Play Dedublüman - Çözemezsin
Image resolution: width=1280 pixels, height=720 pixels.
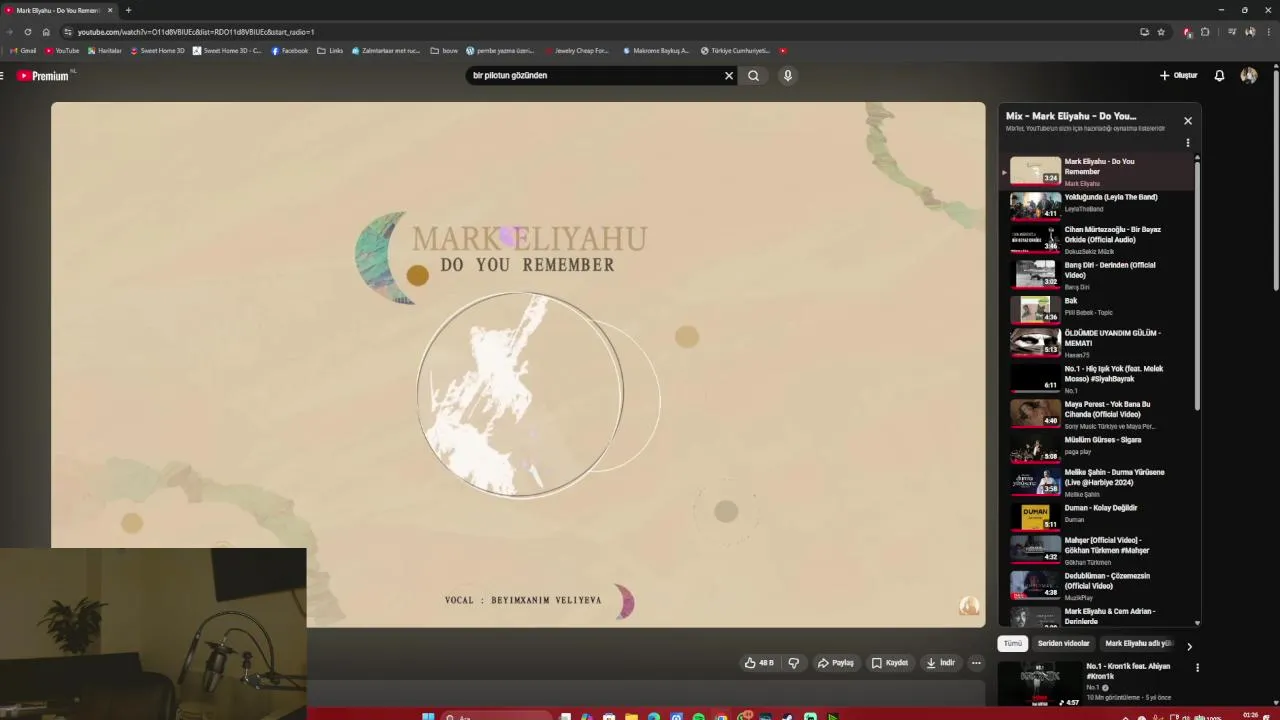pos(1098,586)
